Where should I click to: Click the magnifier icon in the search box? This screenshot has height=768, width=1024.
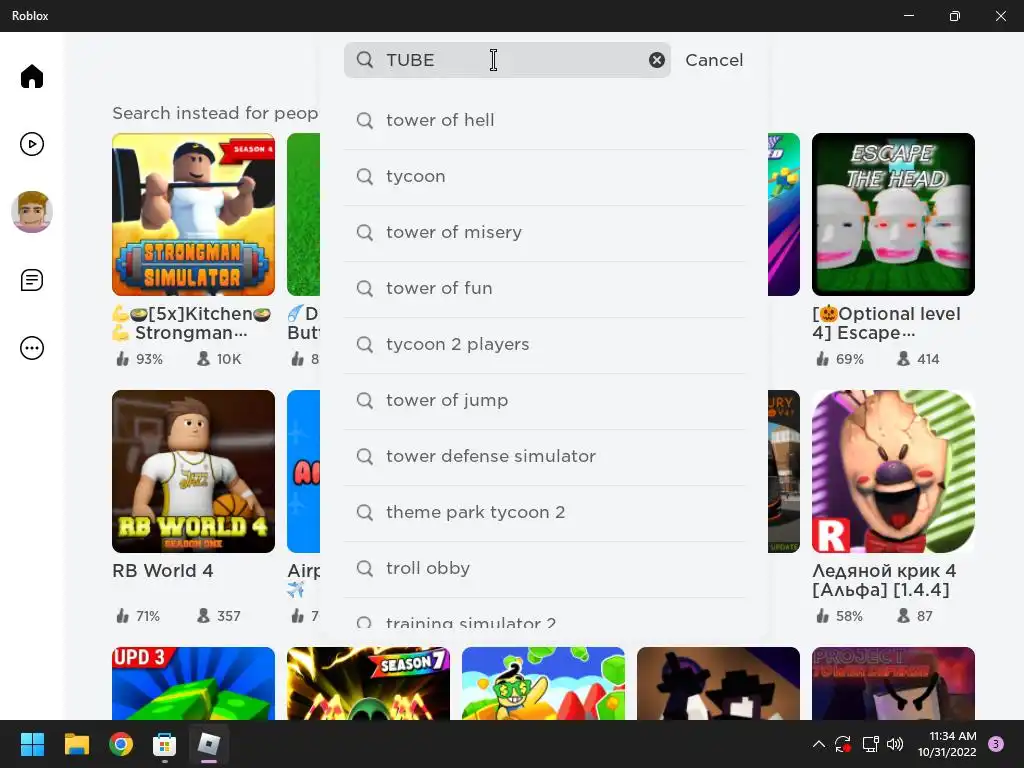tap(364, 60)
